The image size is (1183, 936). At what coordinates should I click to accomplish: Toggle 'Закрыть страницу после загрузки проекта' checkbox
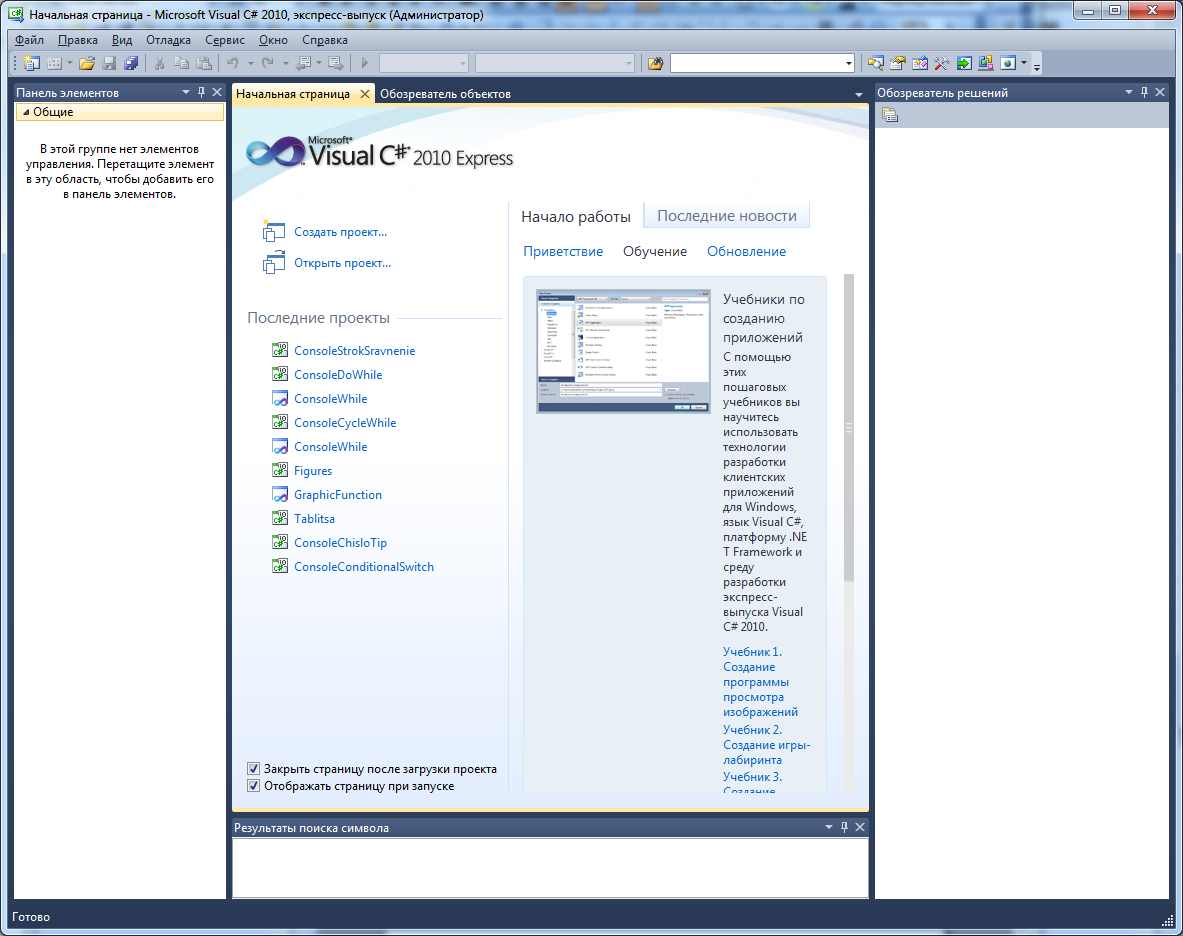pos(254,769)
